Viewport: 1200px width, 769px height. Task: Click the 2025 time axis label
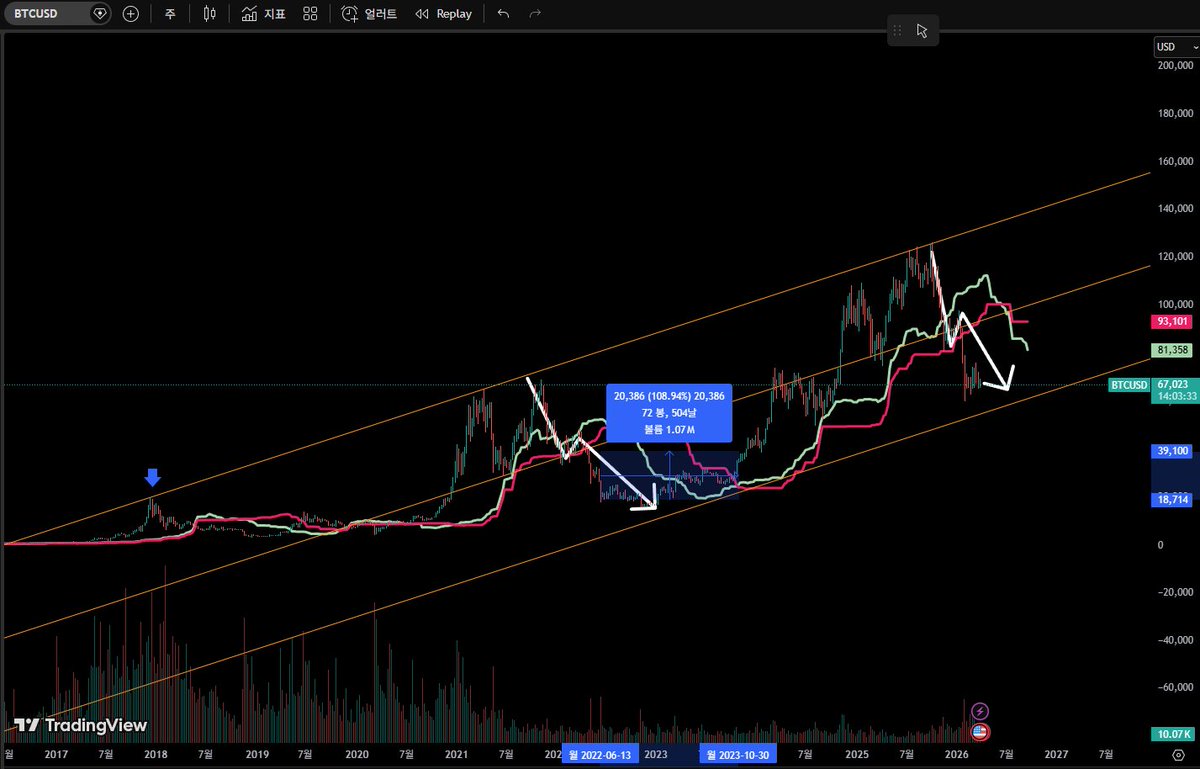(856, 755)
